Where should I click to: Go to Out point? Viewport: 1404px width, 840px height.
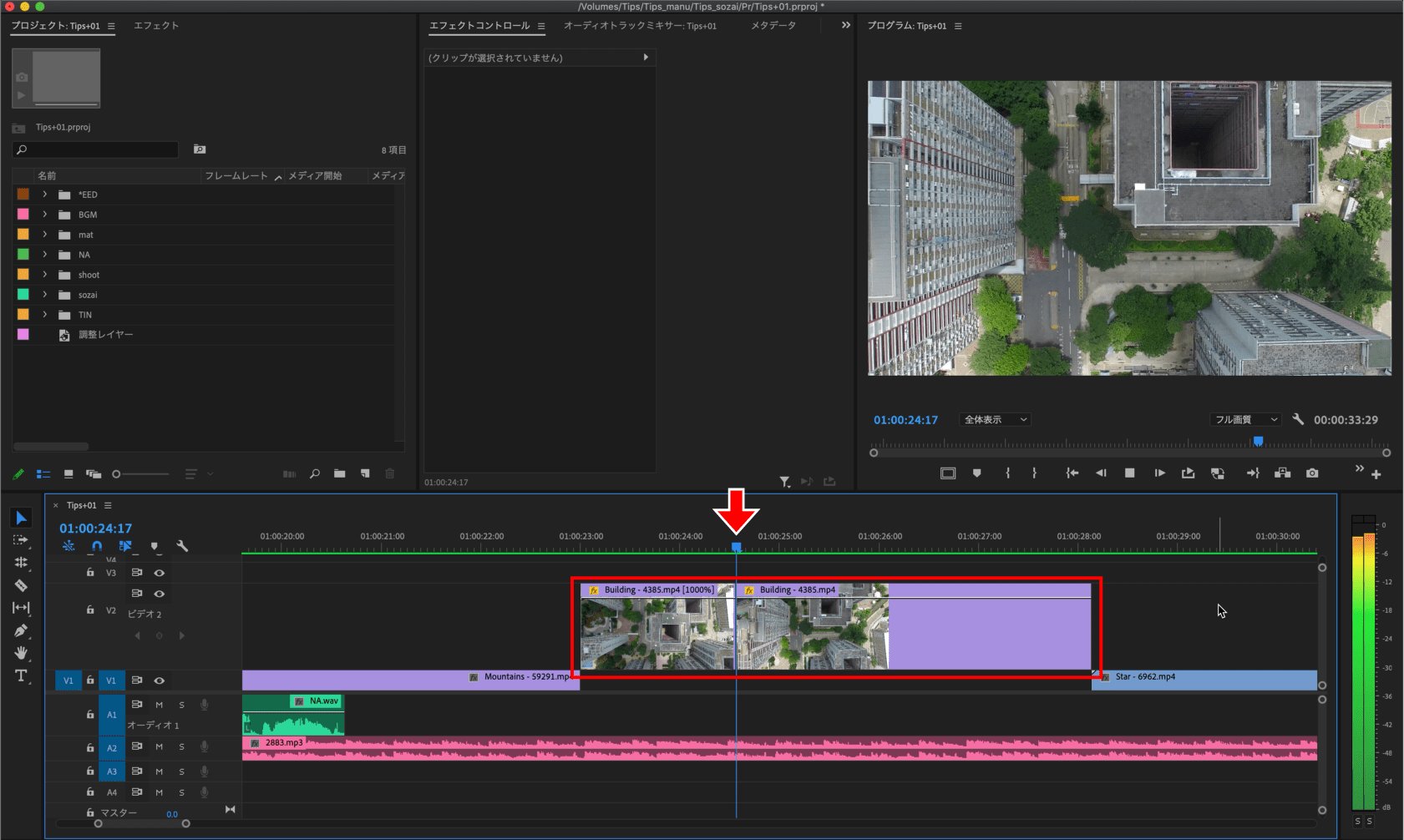click(x=1253, y=473)
